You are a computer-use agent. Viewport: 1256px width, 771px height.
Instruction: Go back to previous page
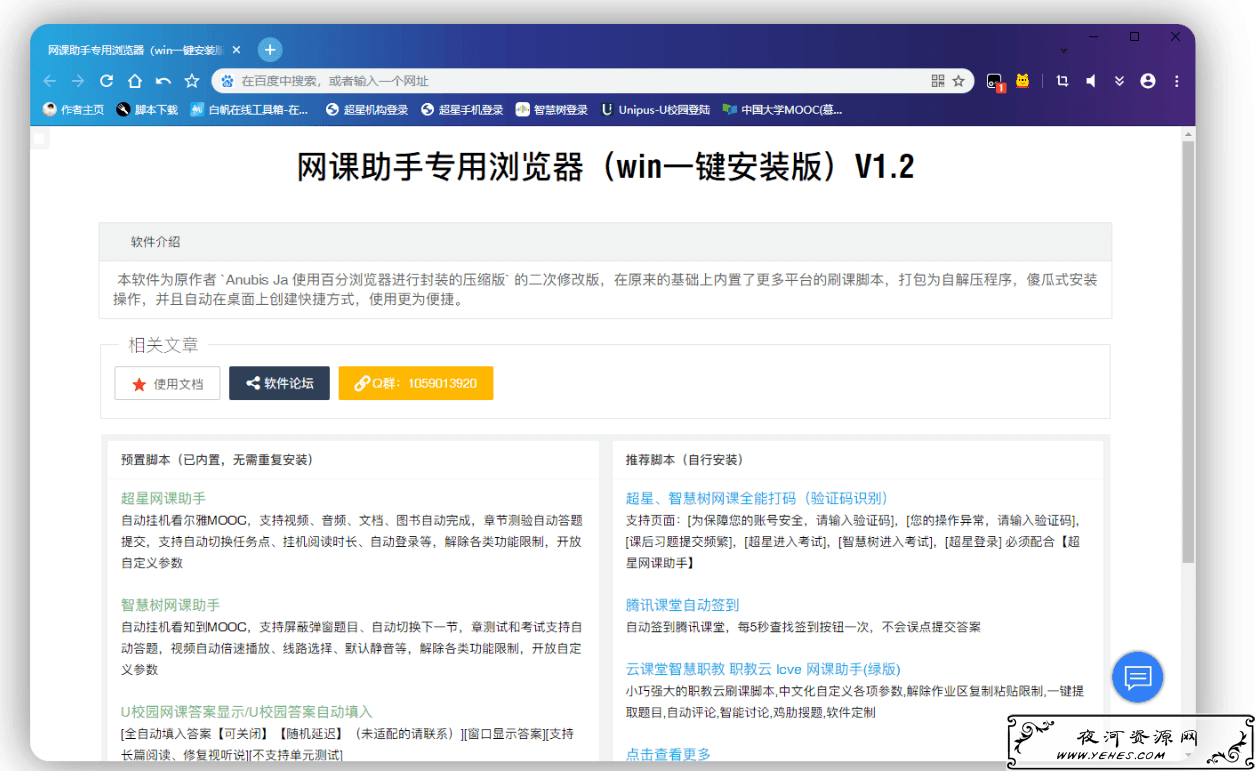[x=50, y=81]
